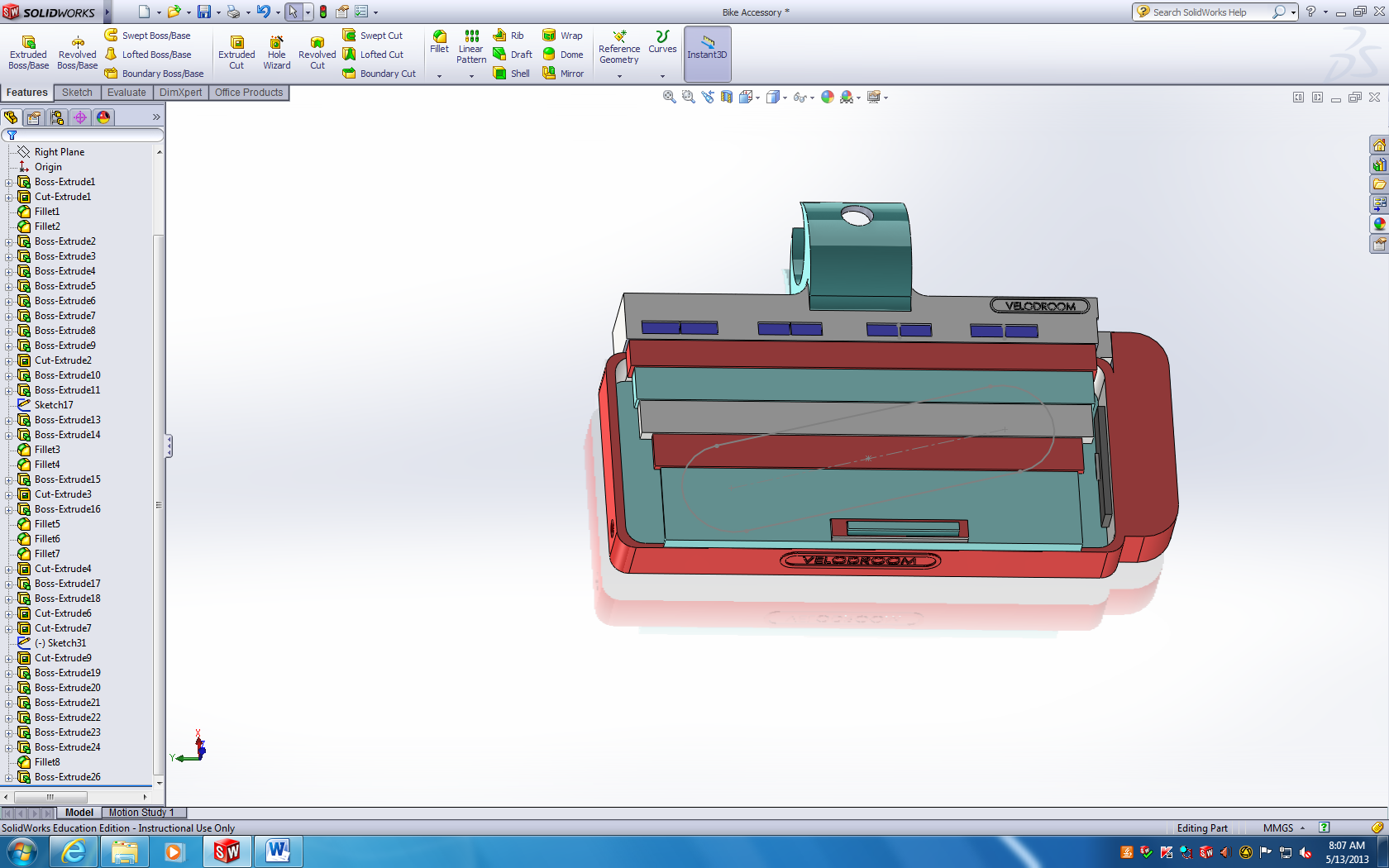Toggle Instant3D mode
Image resolution: width=1389 pixels, height=868 pixels.
tap(707, 53)
